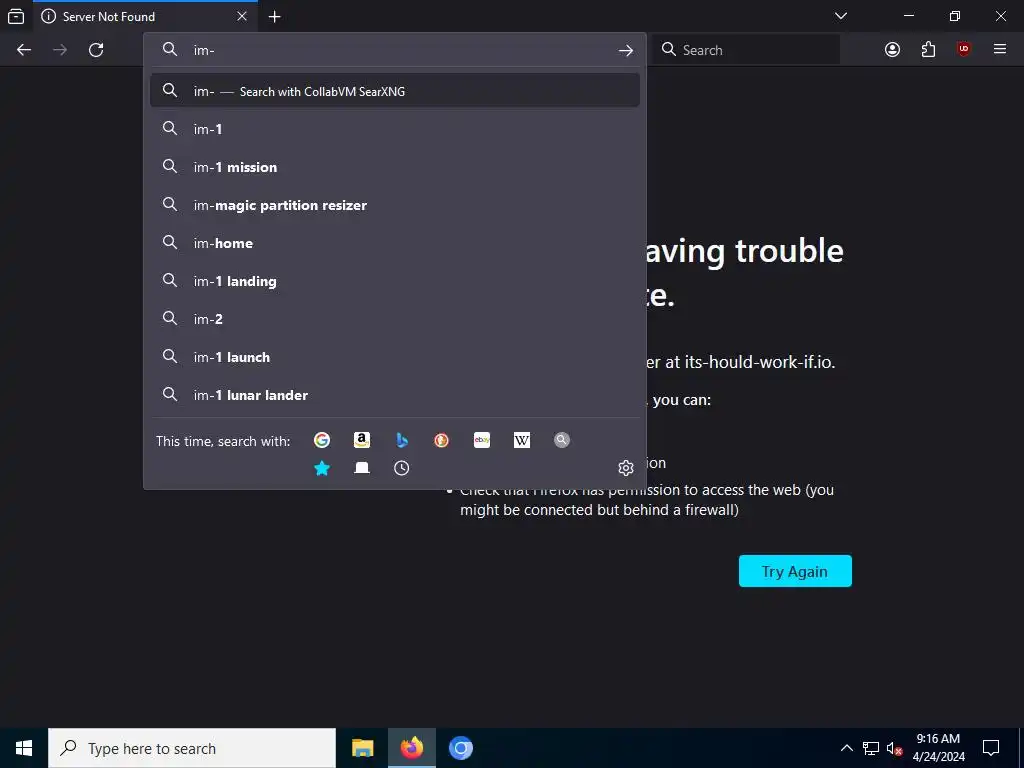Open File Explorer from the taskbar
The height and width of the screenshot is (768, 1024).
(362, 748)
